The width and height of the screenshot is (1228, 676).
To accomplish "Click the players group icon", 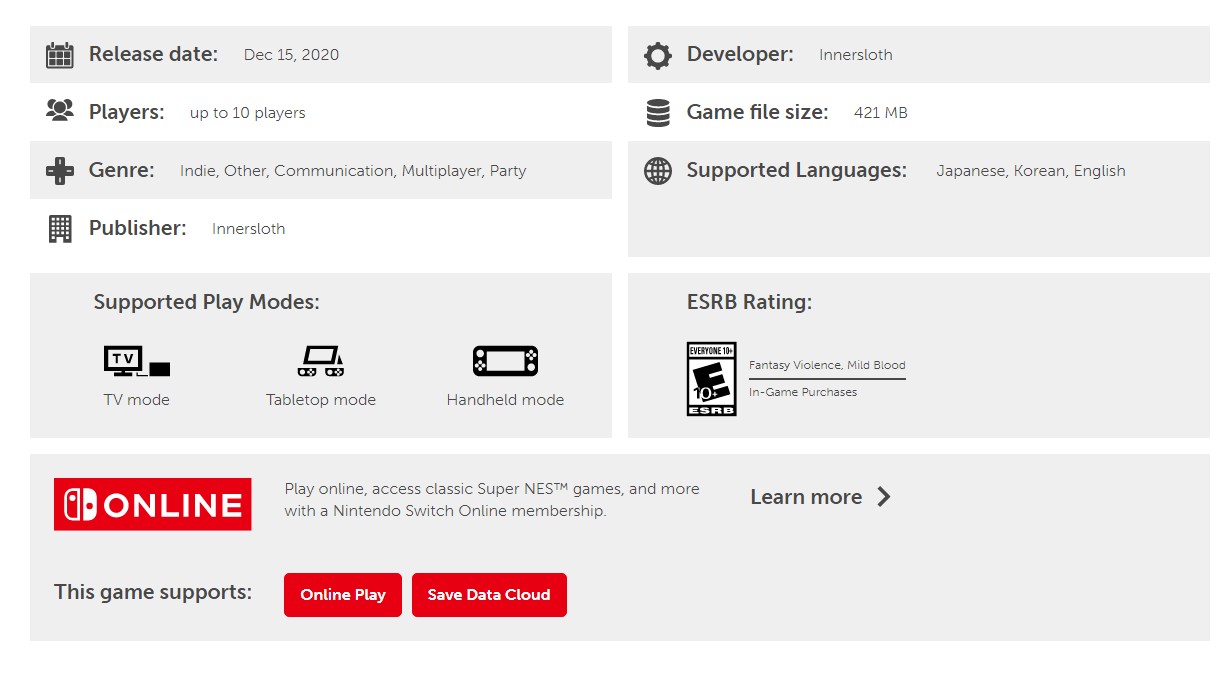I will pyautogui.click(x=60, y=111).
